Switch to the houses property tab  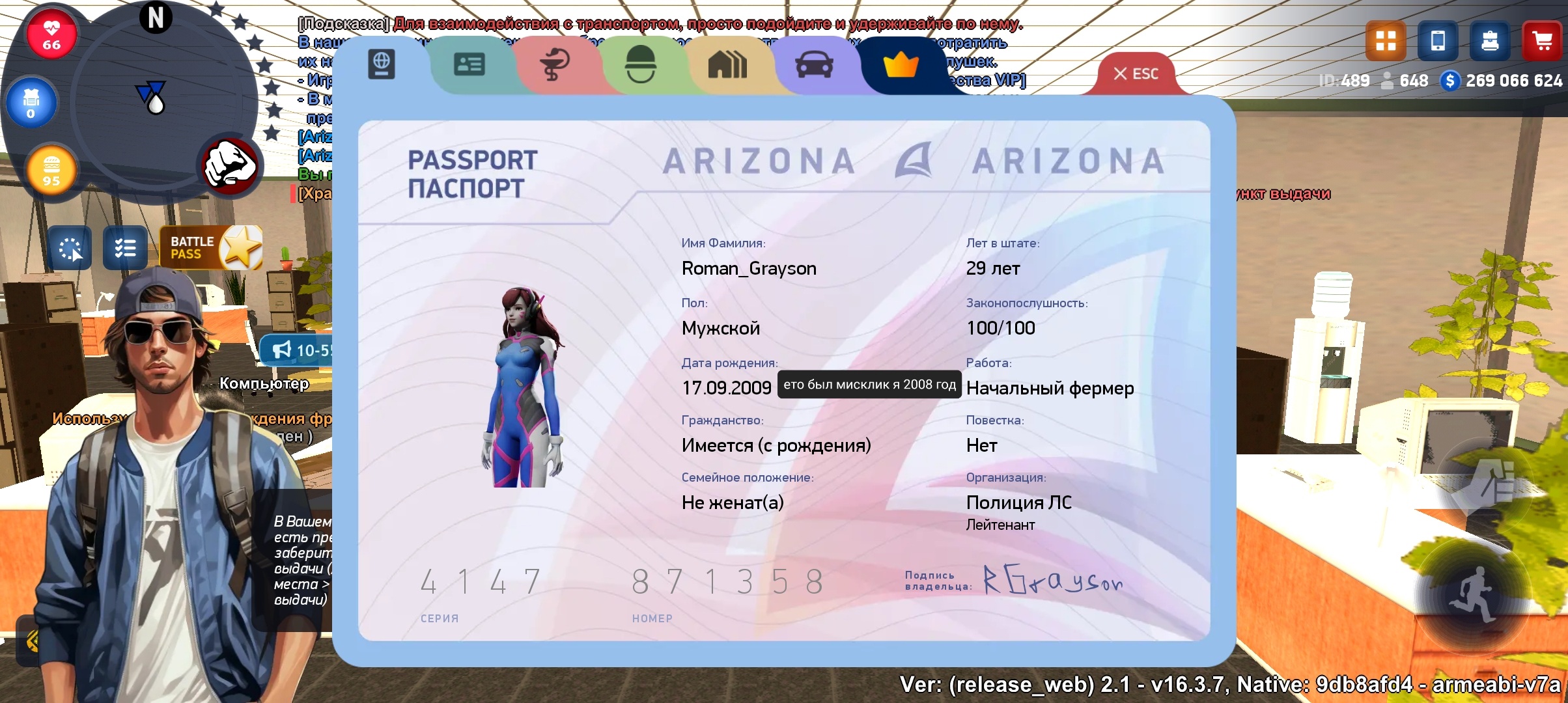[x=727, y=65]
